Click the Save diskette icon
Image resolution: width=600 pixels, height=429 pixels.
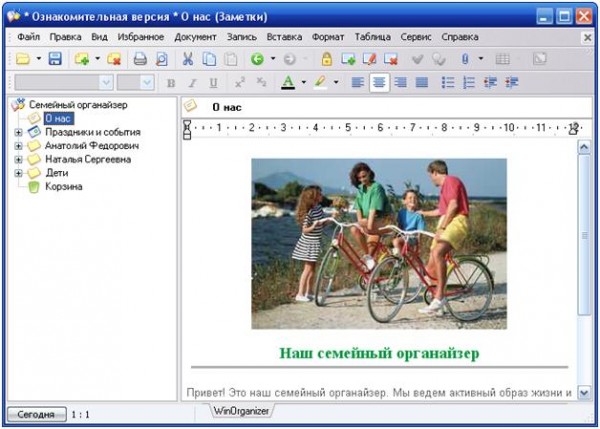coord(55,59)
